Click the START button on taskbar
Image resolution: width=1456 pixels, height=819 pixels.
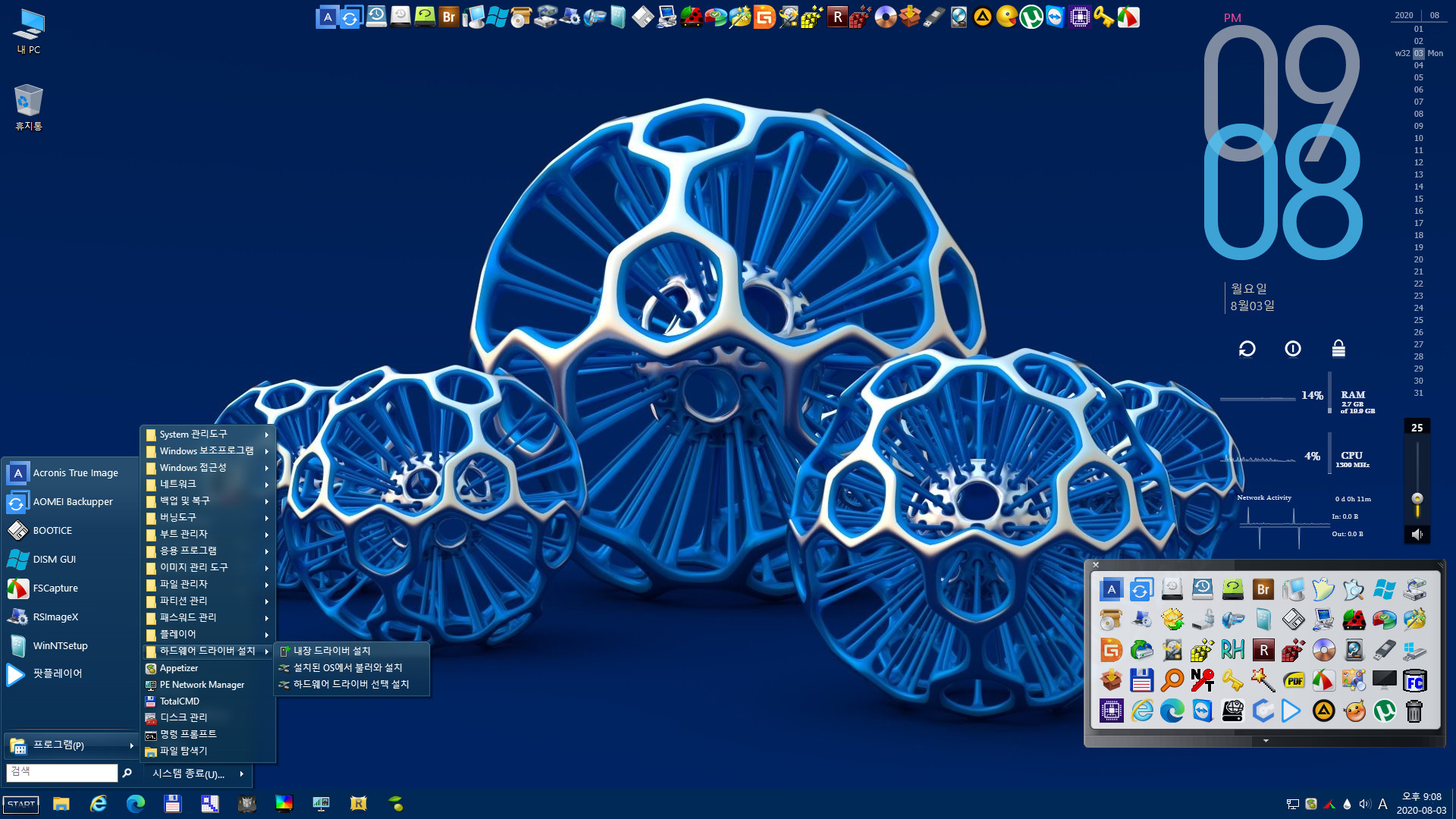[21, 804]
